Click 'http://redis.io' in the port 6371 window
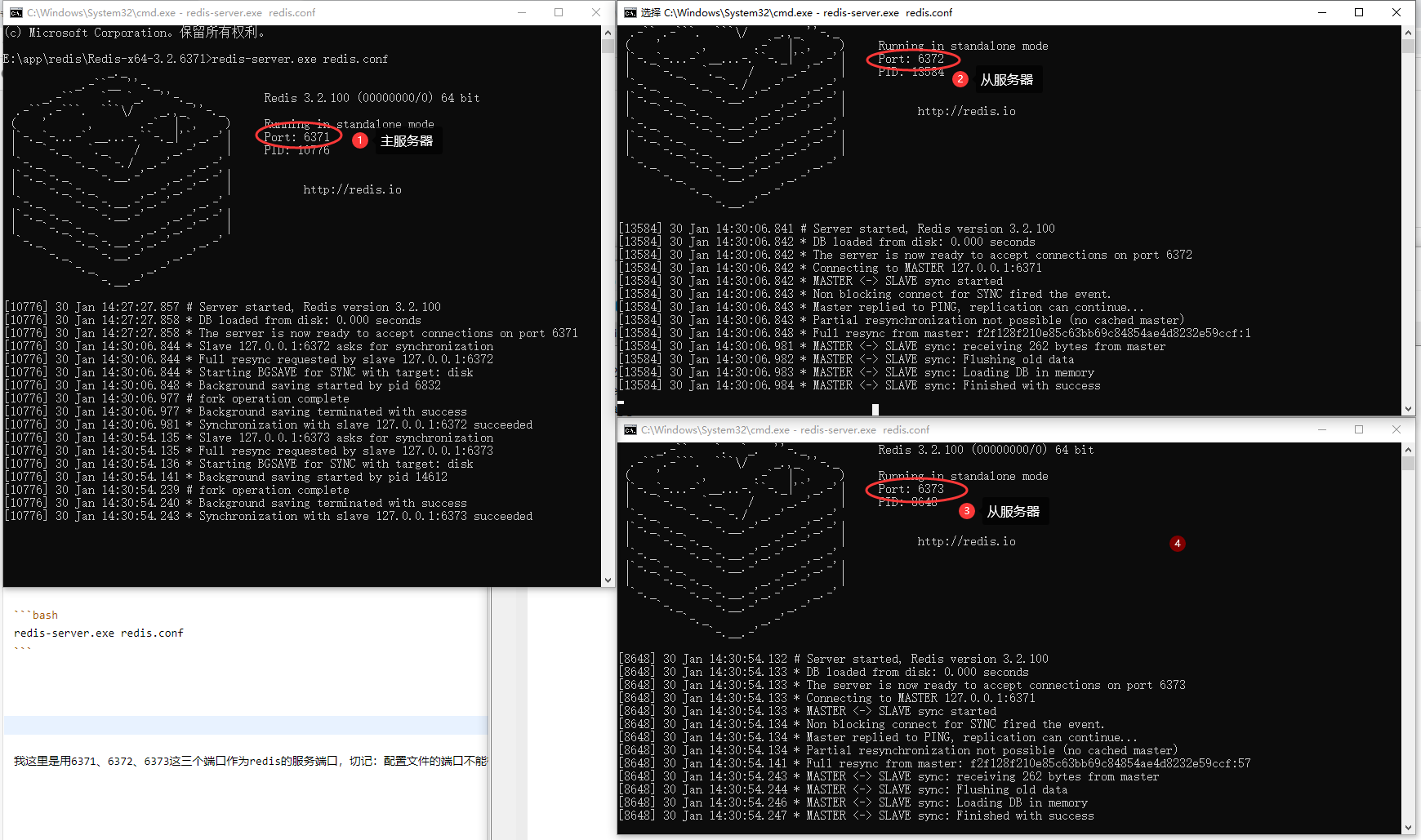The image size is (1421, 840). [x=352, y=189]
